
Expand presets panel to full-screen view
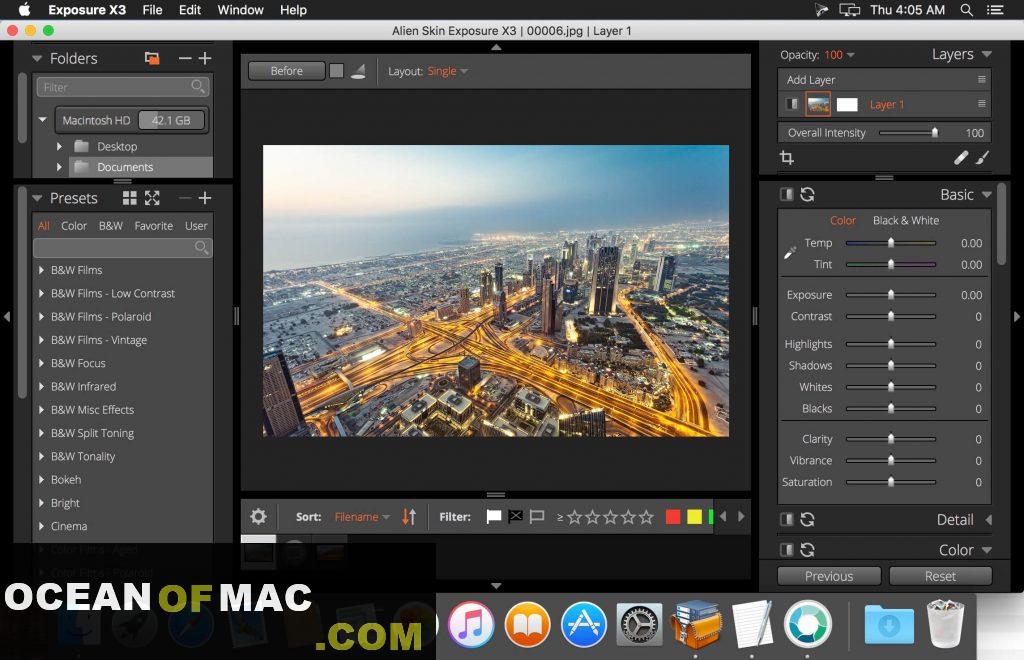pos(152,198)
